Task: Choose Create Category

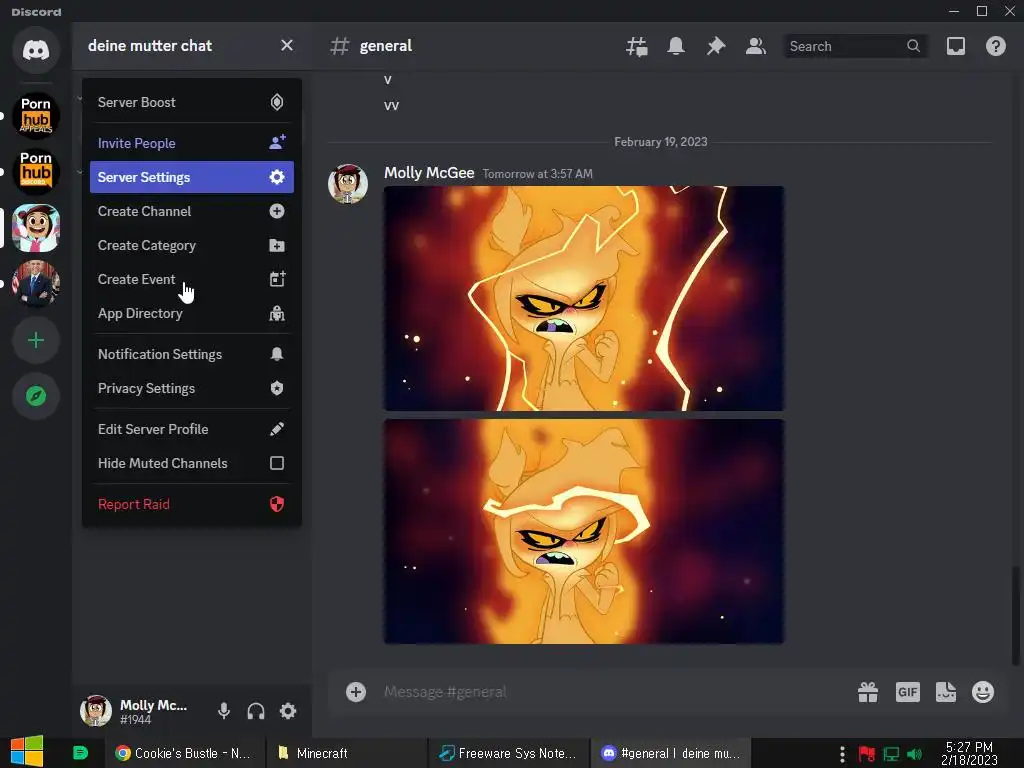Action: coord(191,246)
